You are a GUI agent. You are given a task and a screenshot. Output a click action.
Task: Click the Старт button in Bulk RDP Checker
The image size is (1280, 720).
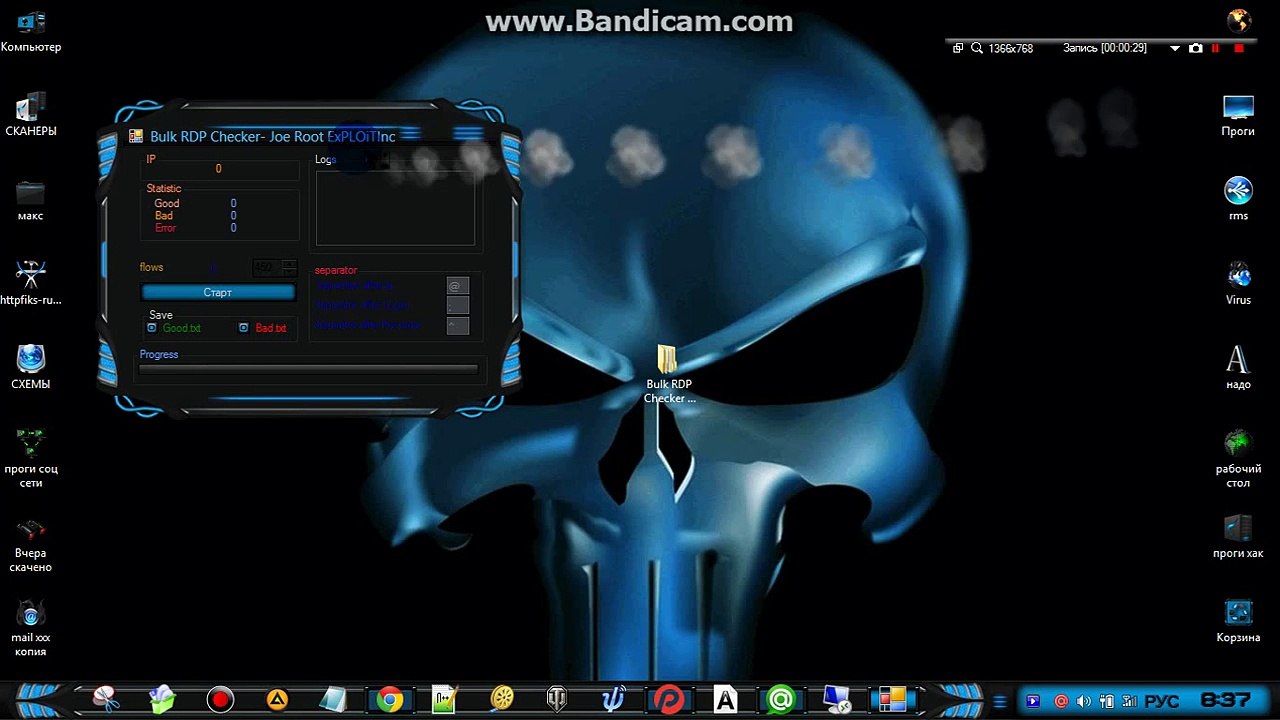218,292
